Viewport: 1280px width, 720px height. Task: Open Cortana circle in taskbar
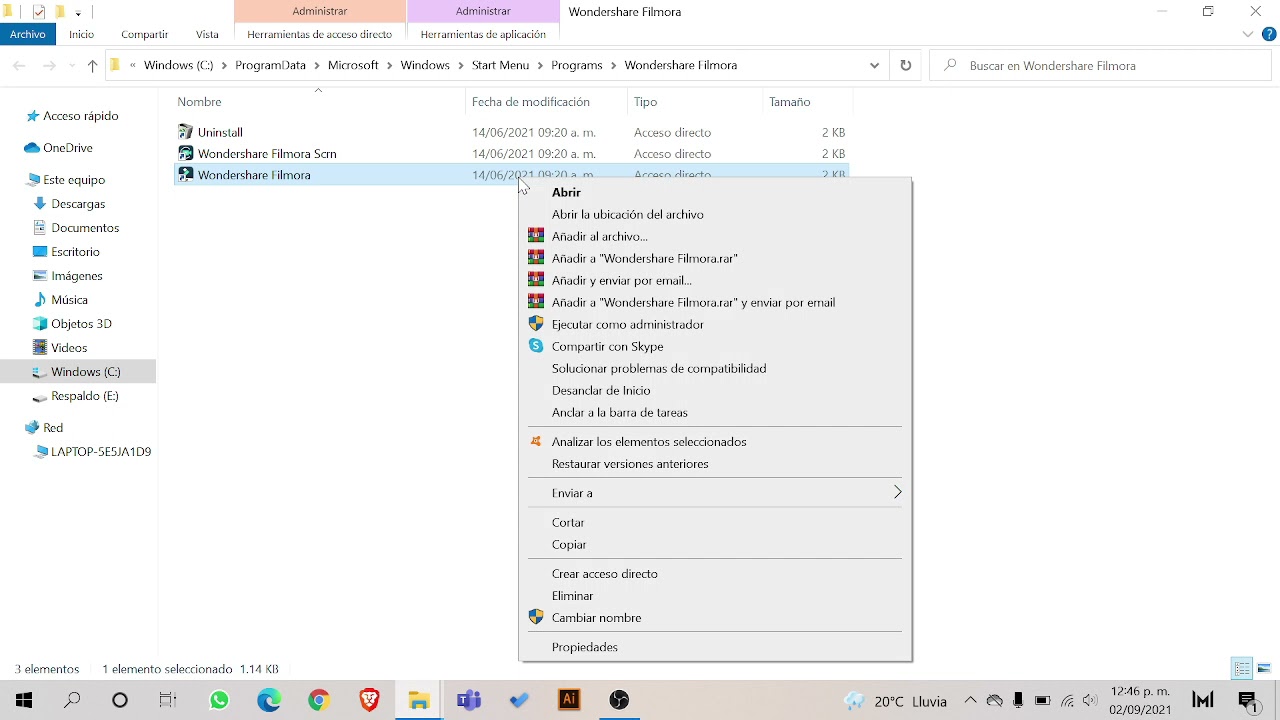120,700
